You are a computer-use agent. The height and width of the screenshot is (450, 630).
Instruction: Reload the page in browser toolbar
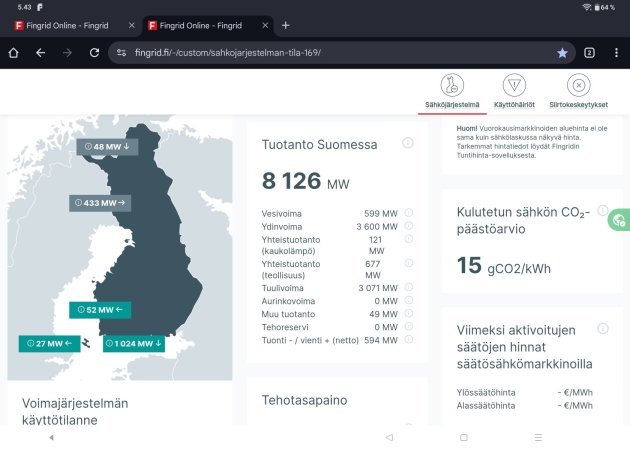click(94, 53)
